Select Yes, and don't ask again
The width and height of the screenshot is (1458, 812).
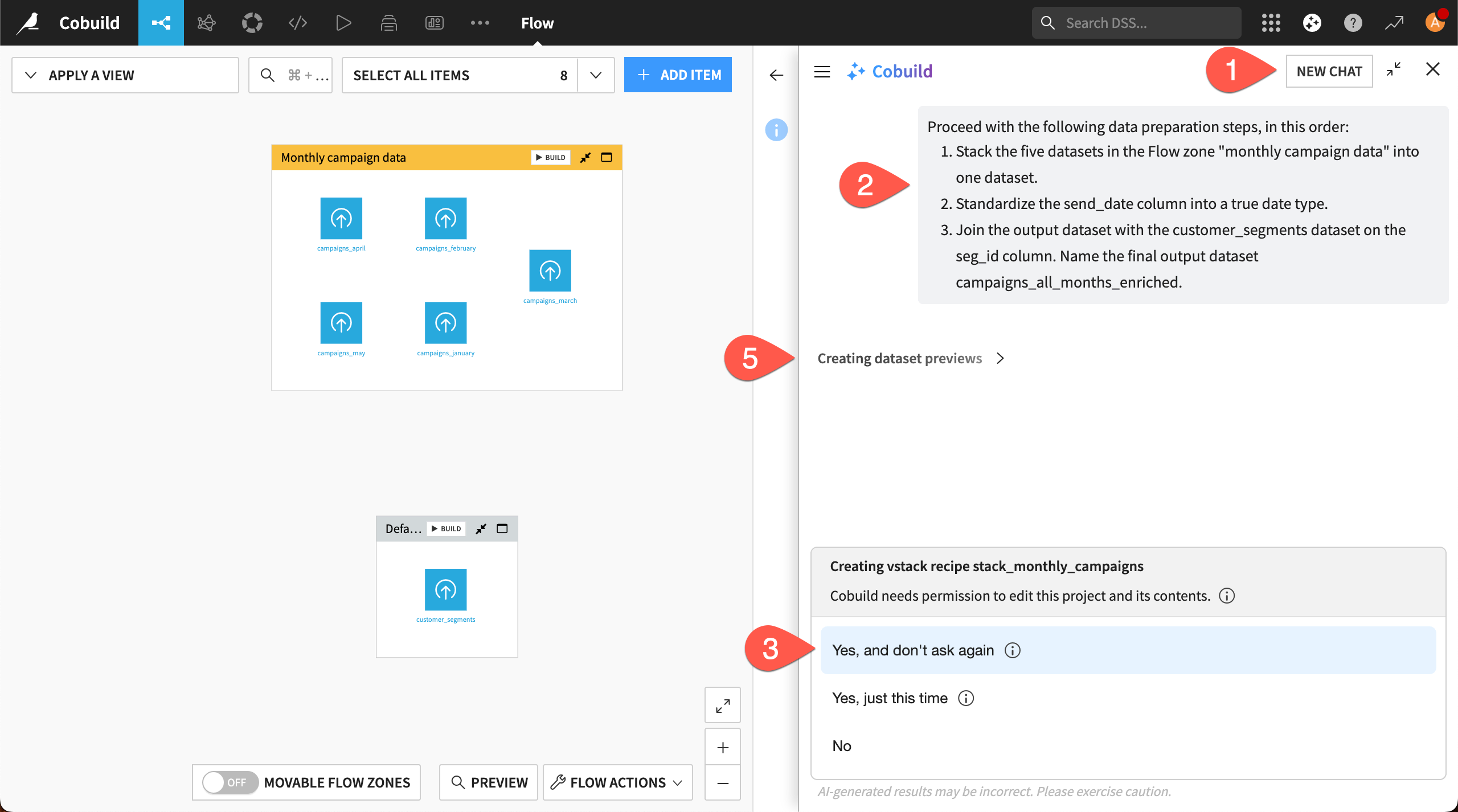(x=1128, y=650)
